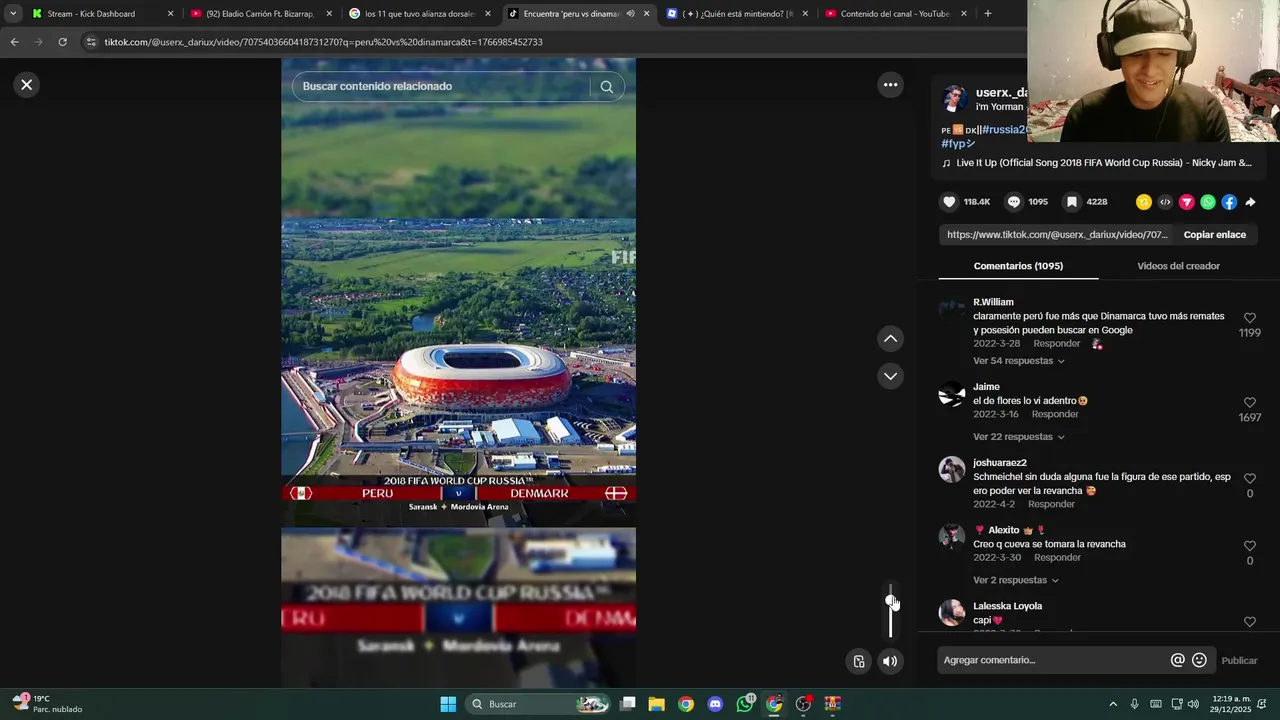Like Alexito's comment
The image size is (1280, 720).
[1250, 546]
